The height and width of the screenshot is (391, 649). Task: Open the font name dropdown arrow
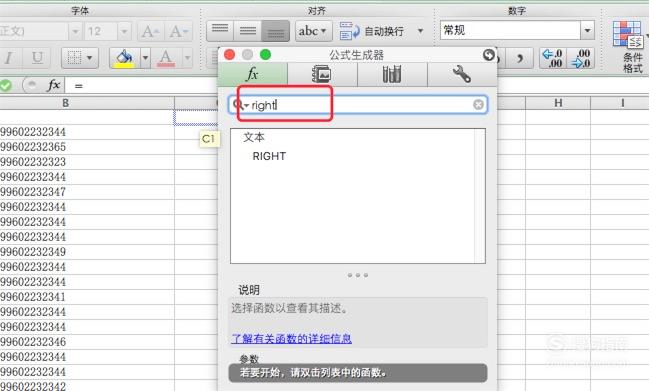point(75,31)
